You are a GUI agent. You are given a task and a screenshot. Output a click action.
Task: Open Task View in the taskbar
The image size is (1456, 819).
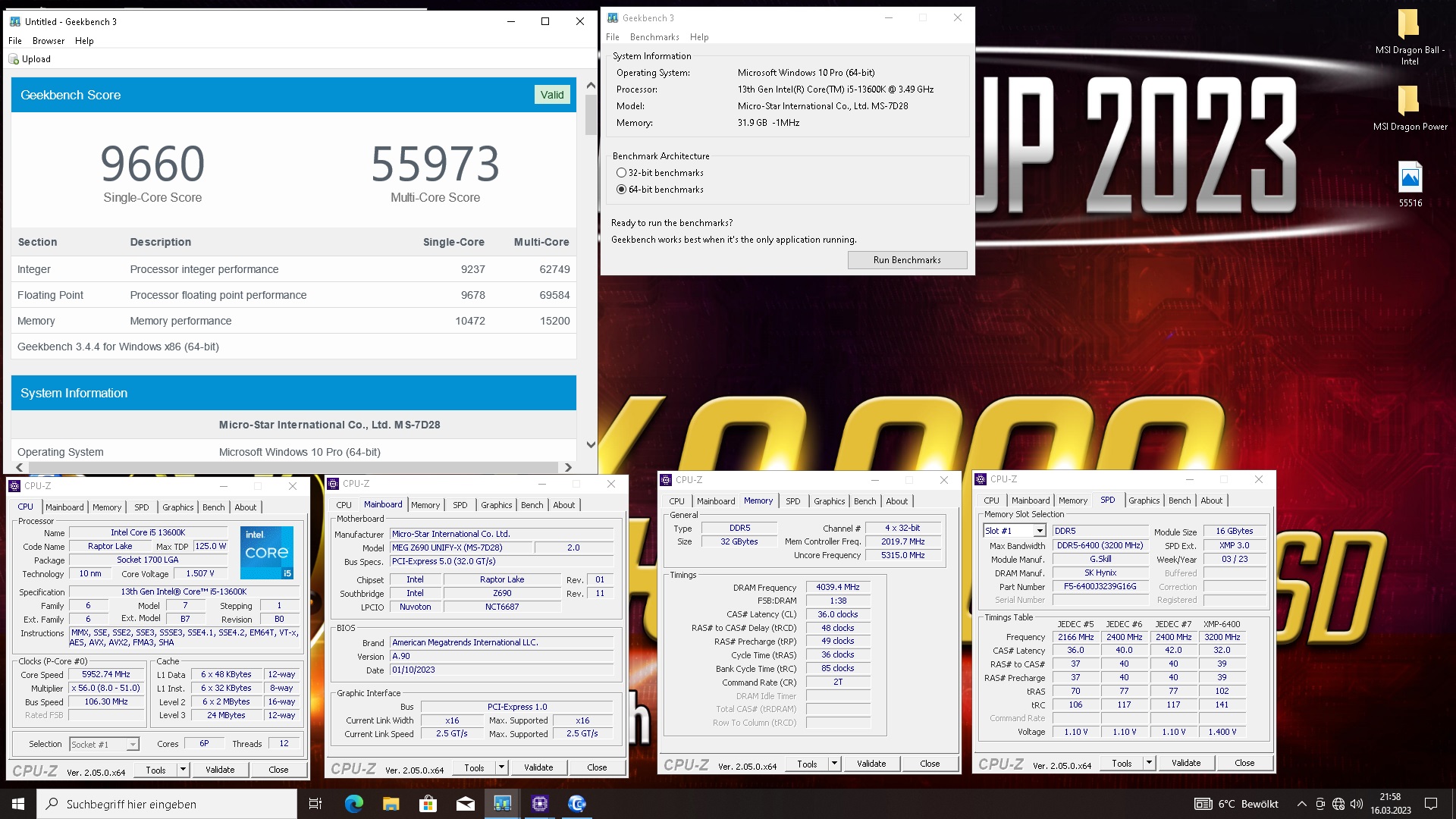pos(315,804)
